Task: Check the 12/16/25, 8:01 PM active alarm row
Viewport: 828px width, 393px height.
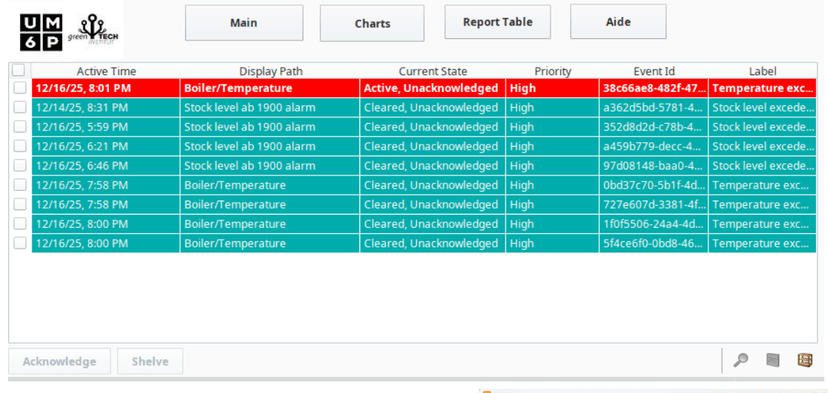Action: [20, 88]
